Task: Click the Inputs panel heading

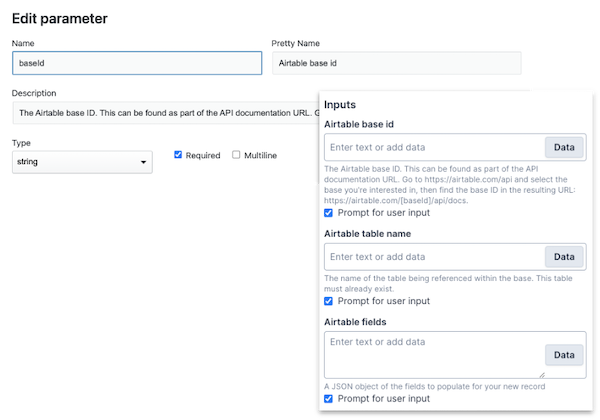Action: tap(340, 105)
